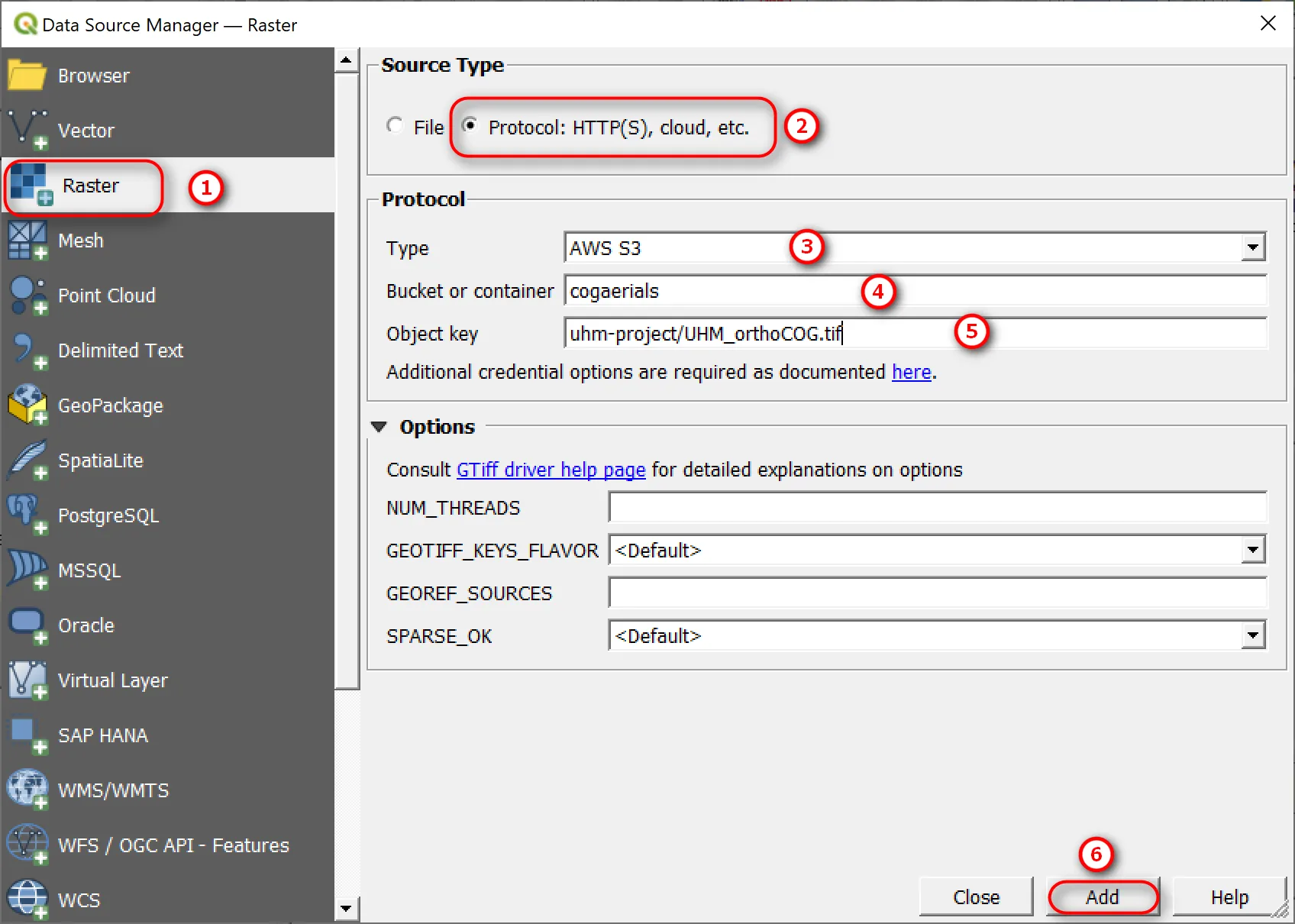This screenshot has width=1295, height=924.
Task: Open the GEOTIFF_KEYS_FLAVOR dropdown
Action: coord(937,550)
